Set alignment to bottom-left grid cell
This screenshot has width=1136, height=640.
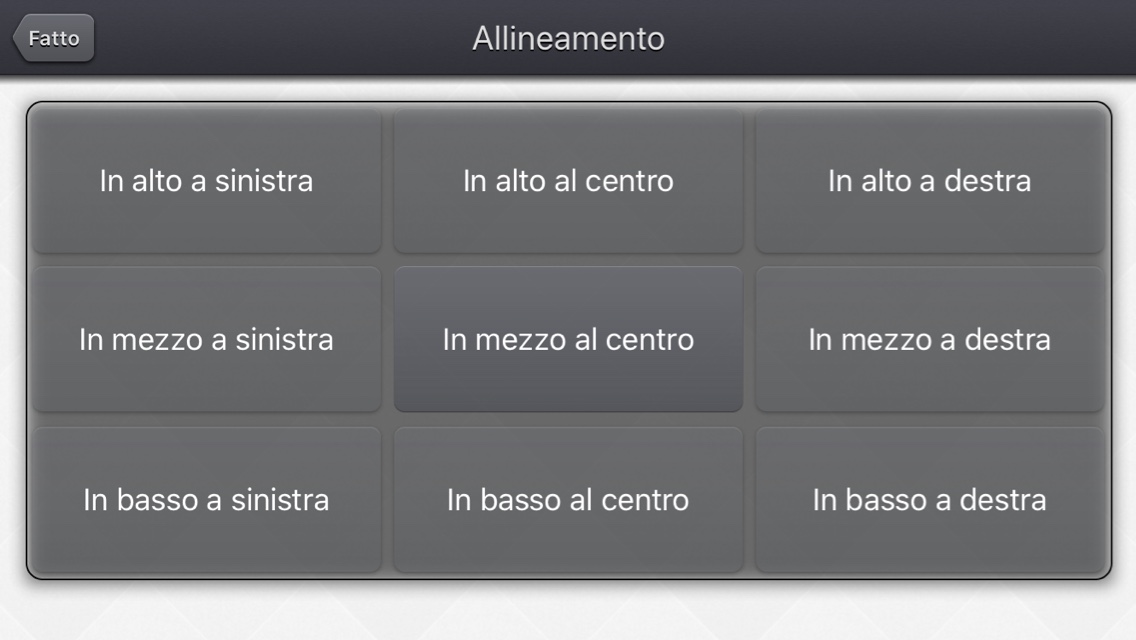[x=206, y=499]
